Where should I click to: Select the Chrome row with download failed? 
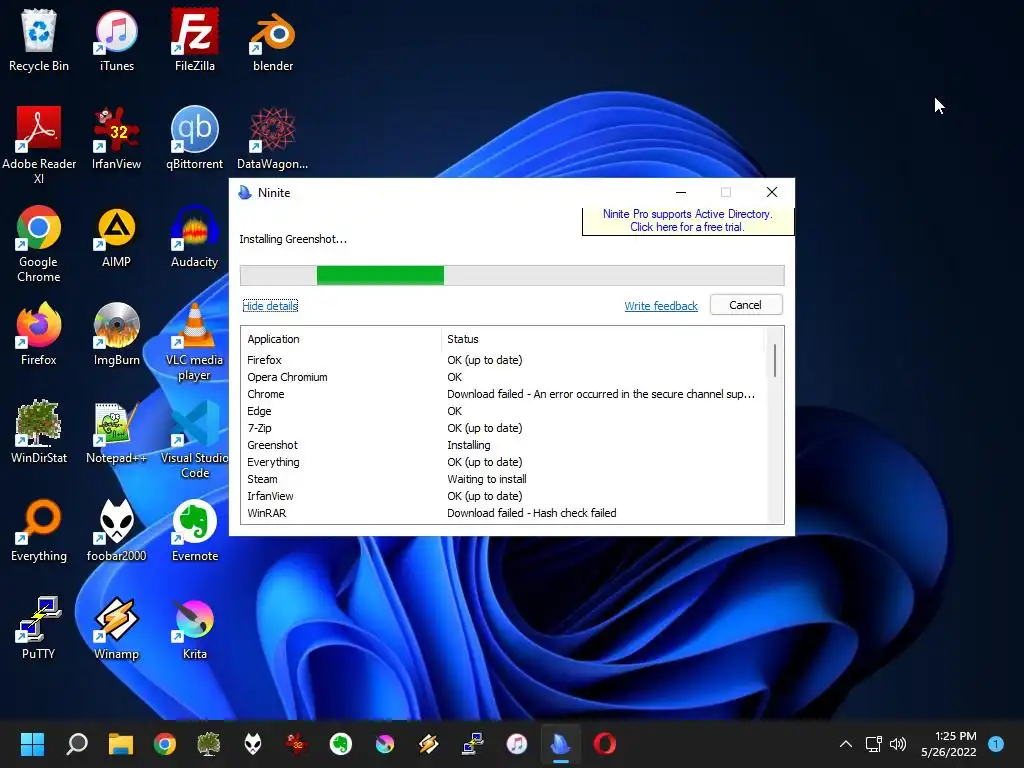point(504,394)
